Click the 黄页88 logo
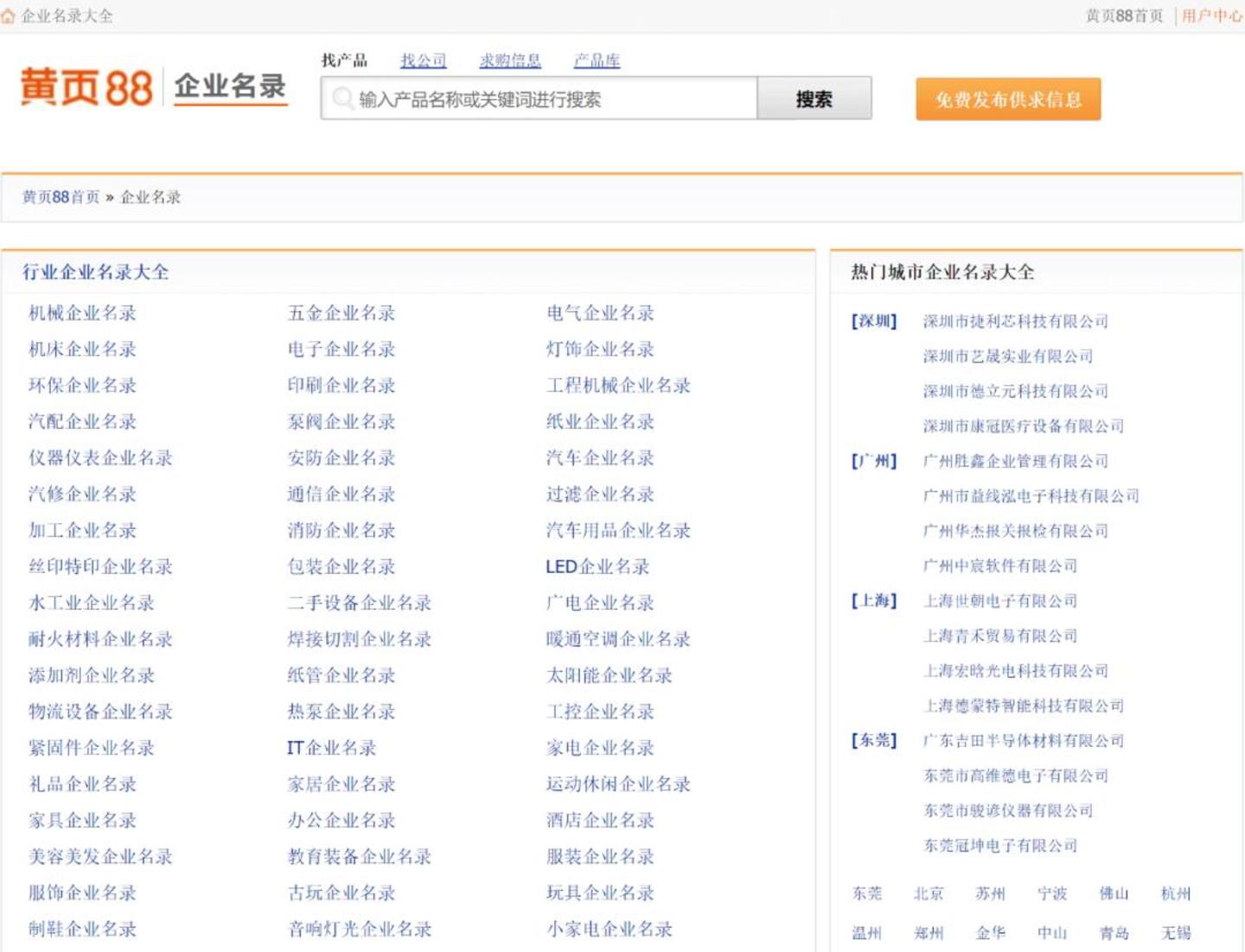1245x952 pixels. 86,87
